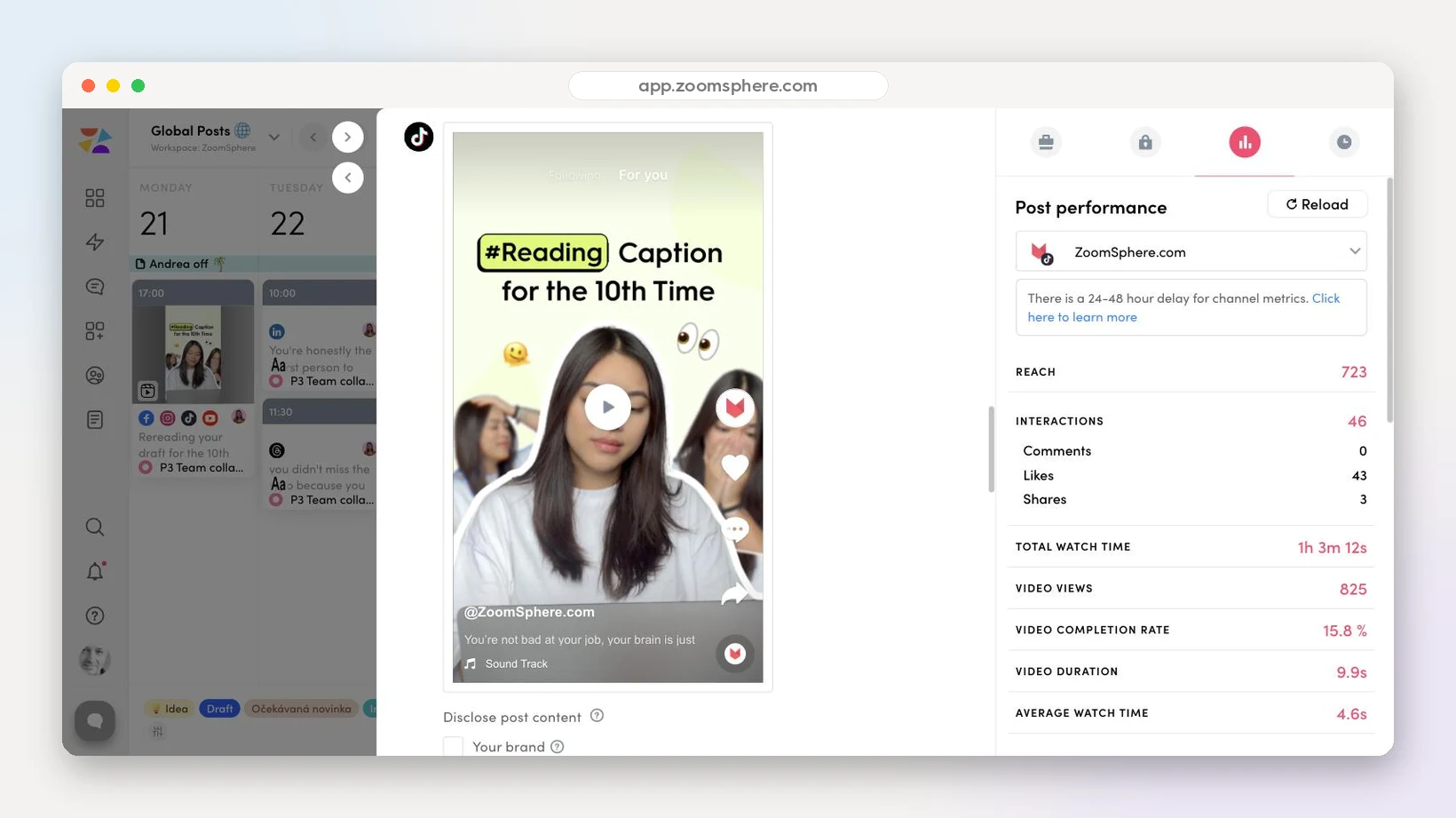This screenshot has width=1456, height=818.
Task: Click the comment bubble on video preview
Action: coord(735,529)
